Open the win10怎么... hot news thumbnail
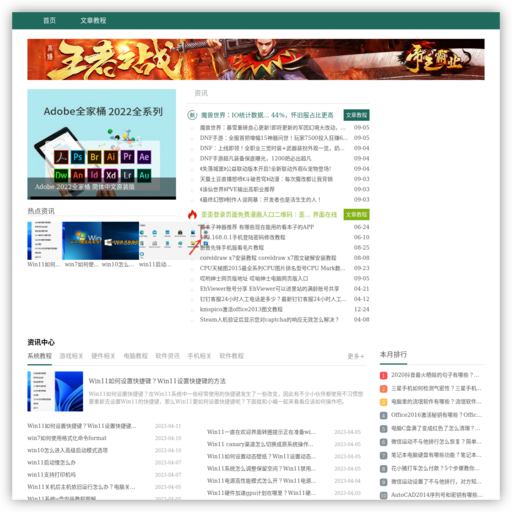The image size is (512, 512). (120, 241)
